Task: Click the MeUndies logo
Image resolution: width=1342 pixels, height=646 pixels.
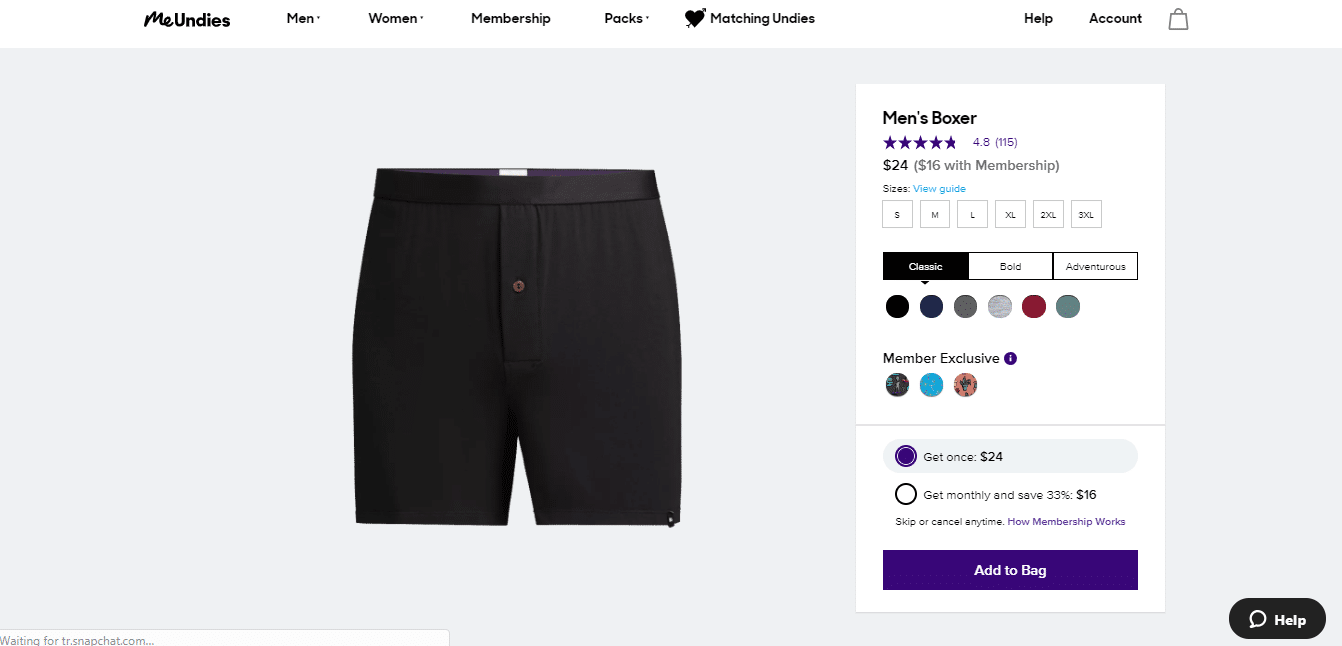Action: click(x=186, y=18)
